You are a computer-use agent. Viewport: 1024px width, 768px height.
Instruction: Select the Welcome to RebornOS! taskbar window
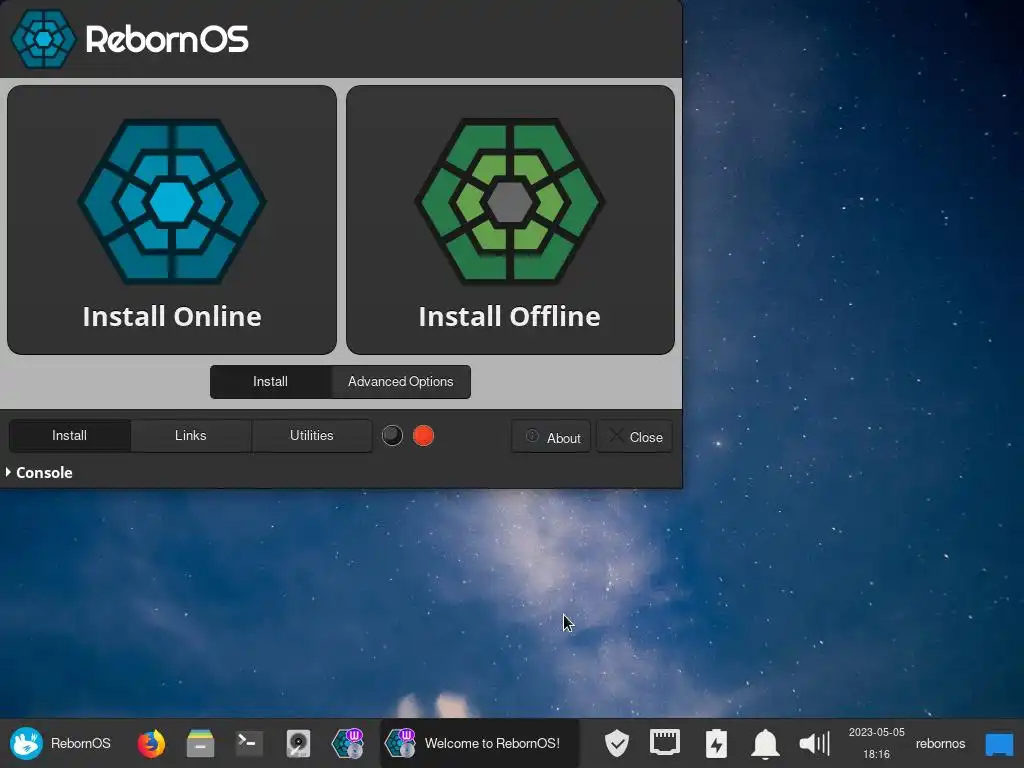(479, 743)
